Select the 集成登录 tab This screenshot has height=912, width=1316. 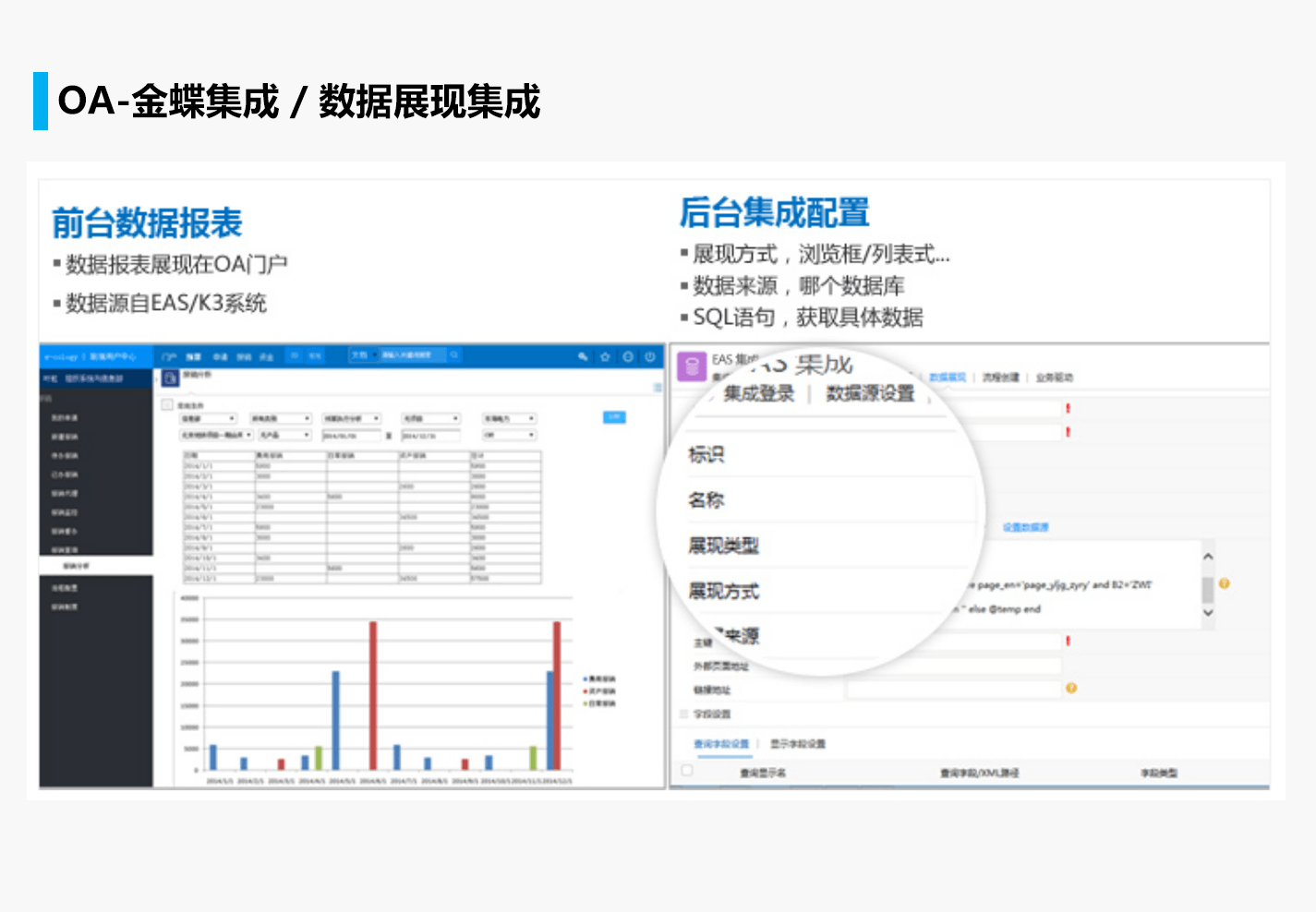(x=758, y=394)
